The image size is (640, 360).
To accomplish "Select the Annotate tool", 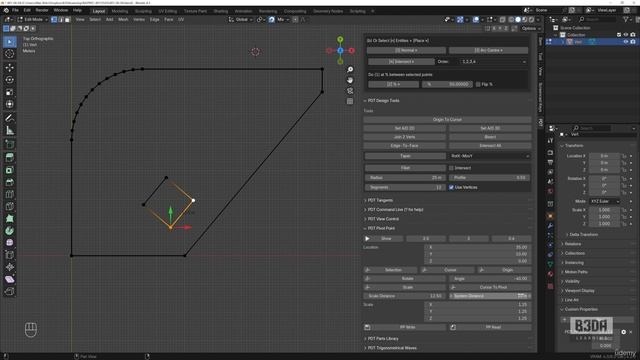I will [x=9, y=118].
